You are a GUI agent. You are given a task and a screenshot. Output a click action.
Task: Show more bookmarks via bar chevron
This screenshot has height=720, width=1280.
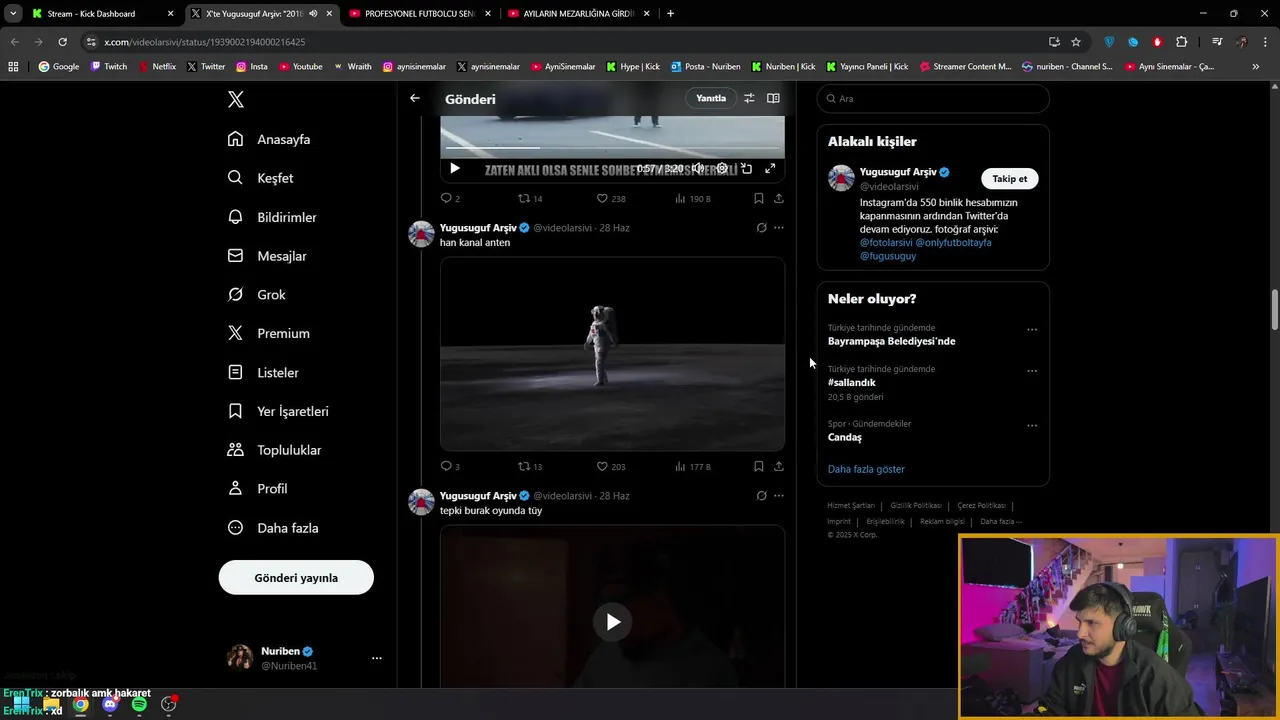point(1256,67)
